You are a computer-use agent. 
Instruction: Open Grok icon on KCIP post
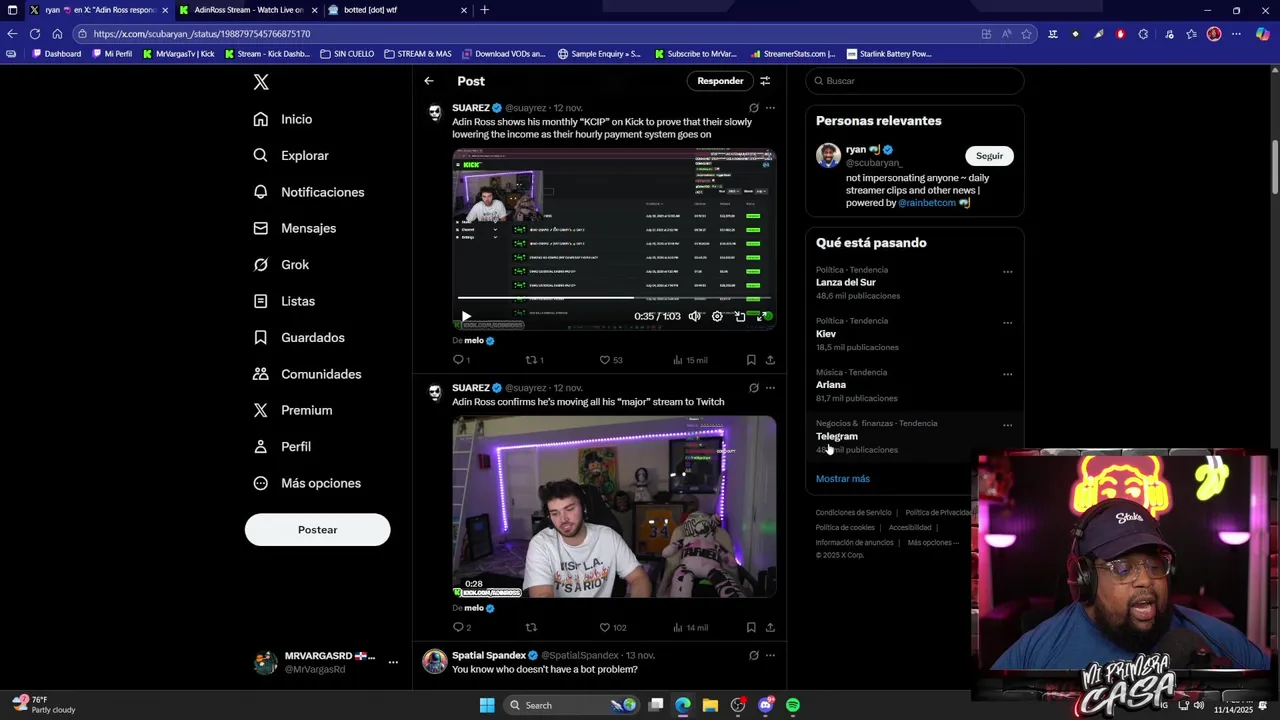[x=753, y=108]
